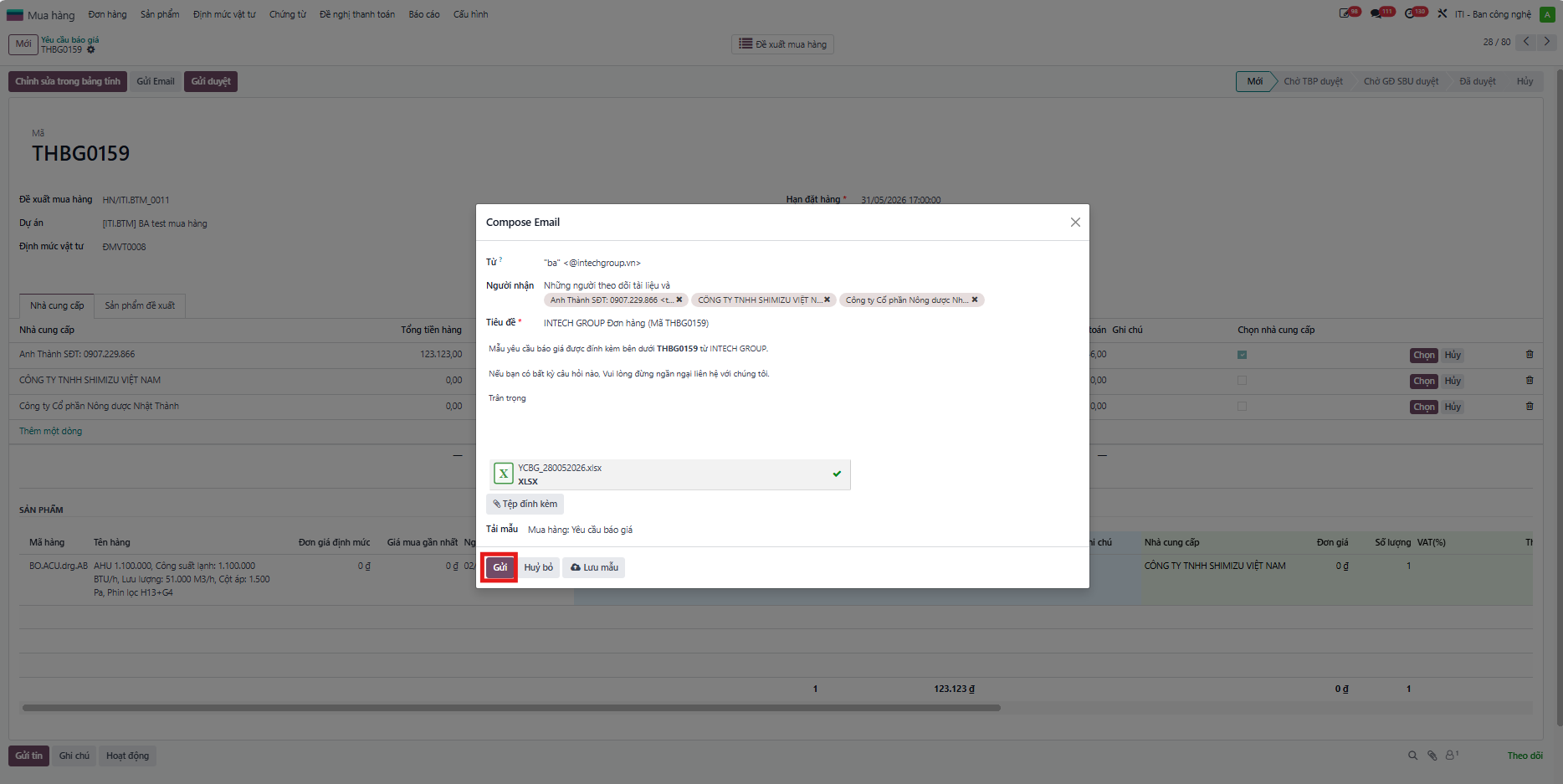Image resolution: width=1563 pixels, height=784 pixels.
Task: Open the Đề nghị thanh toán menu
Action: tap(357, 14)
